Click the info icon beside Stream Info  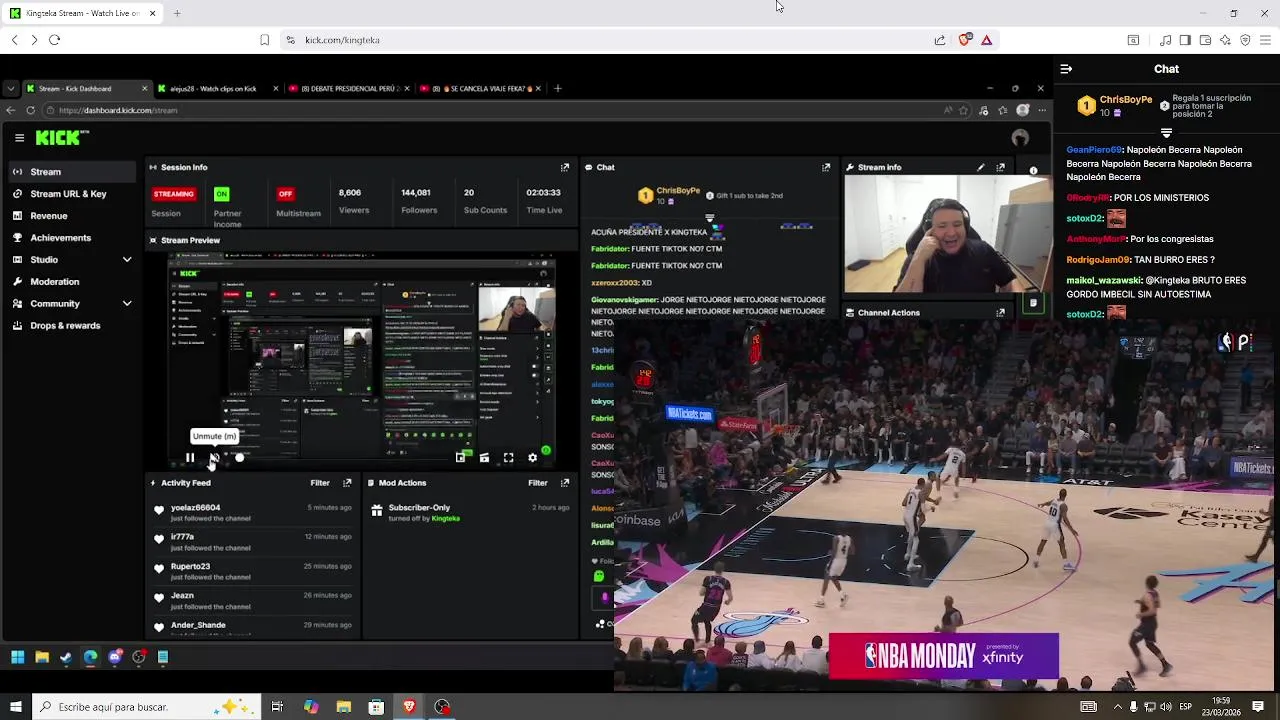tap(1033, 170)
